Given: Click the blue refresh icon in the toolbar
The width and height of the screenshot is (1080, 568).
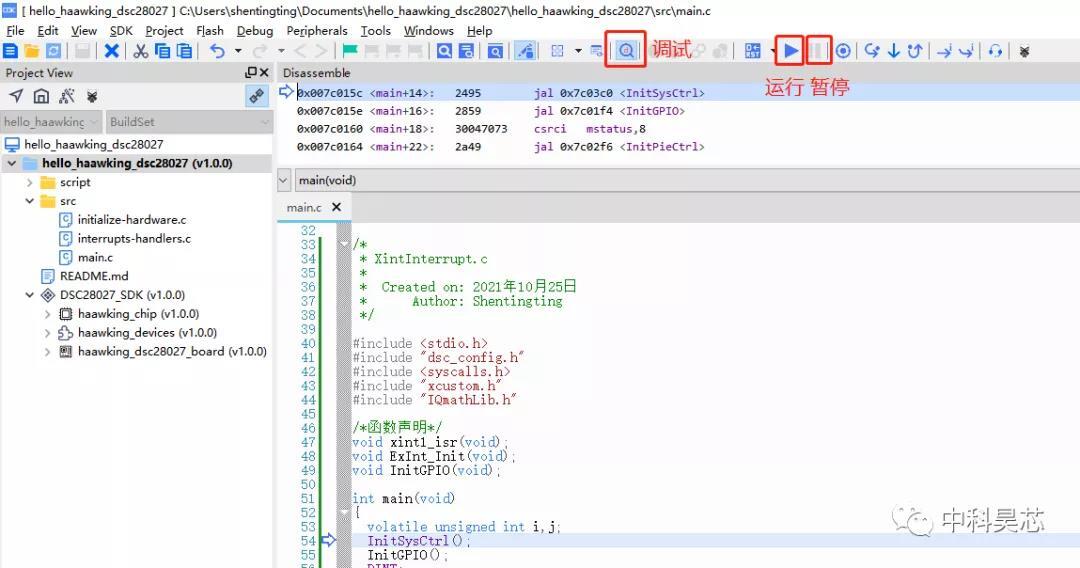Looking at the screenshot, I should pos(53,51).
